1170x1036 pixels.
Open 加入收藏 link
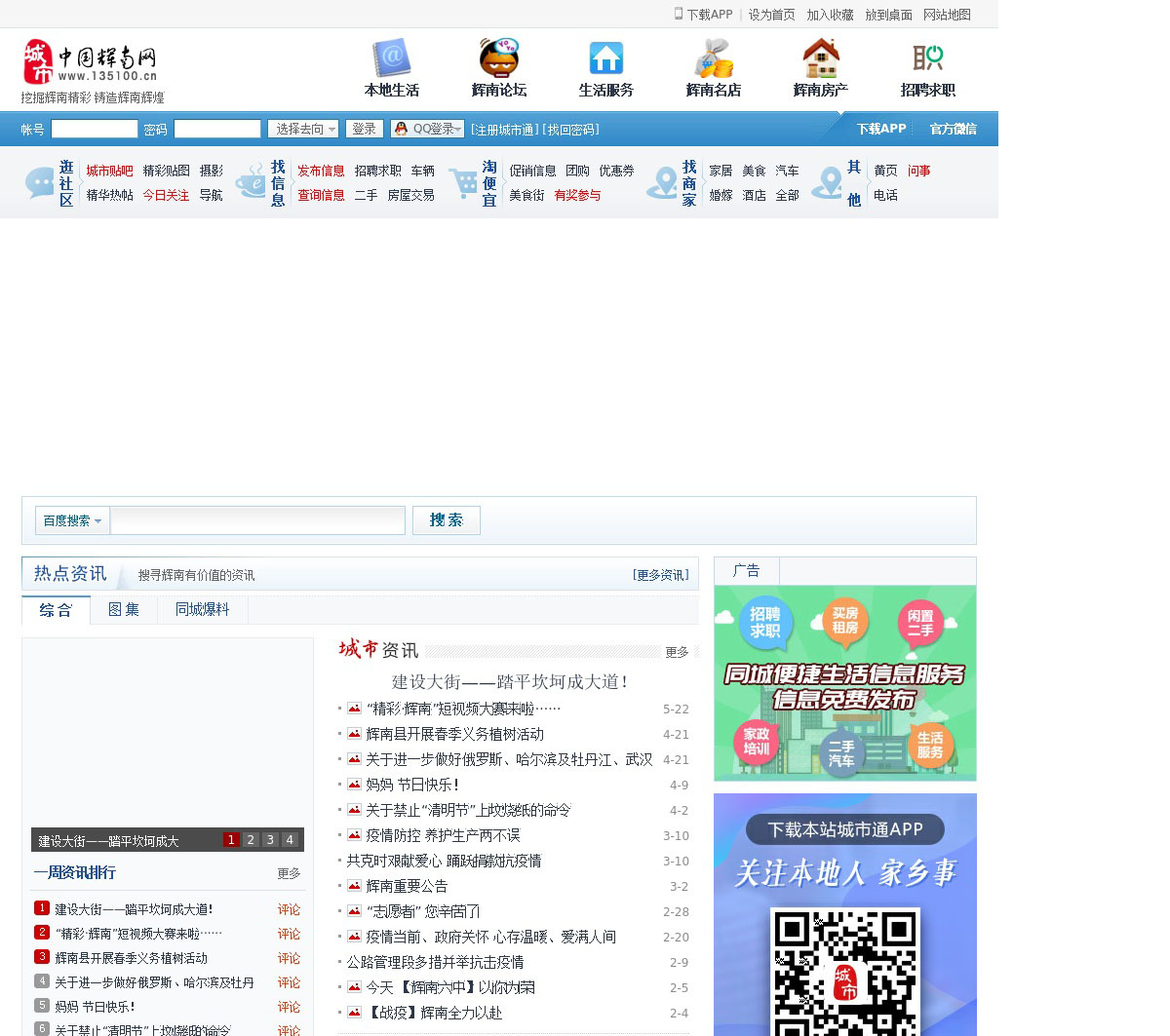tap(830, 15)
